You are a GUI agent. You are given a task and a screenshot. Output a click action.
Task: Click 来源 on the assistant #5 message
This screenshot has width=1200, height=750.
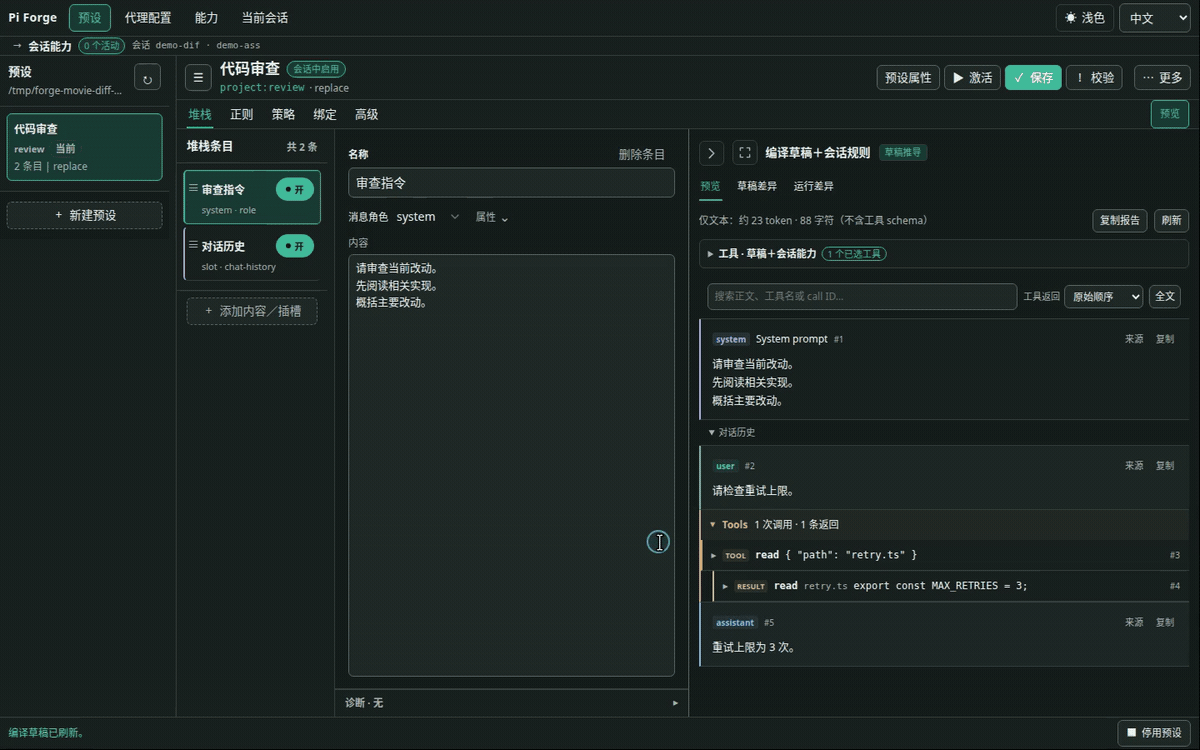tap(1134, 622)
